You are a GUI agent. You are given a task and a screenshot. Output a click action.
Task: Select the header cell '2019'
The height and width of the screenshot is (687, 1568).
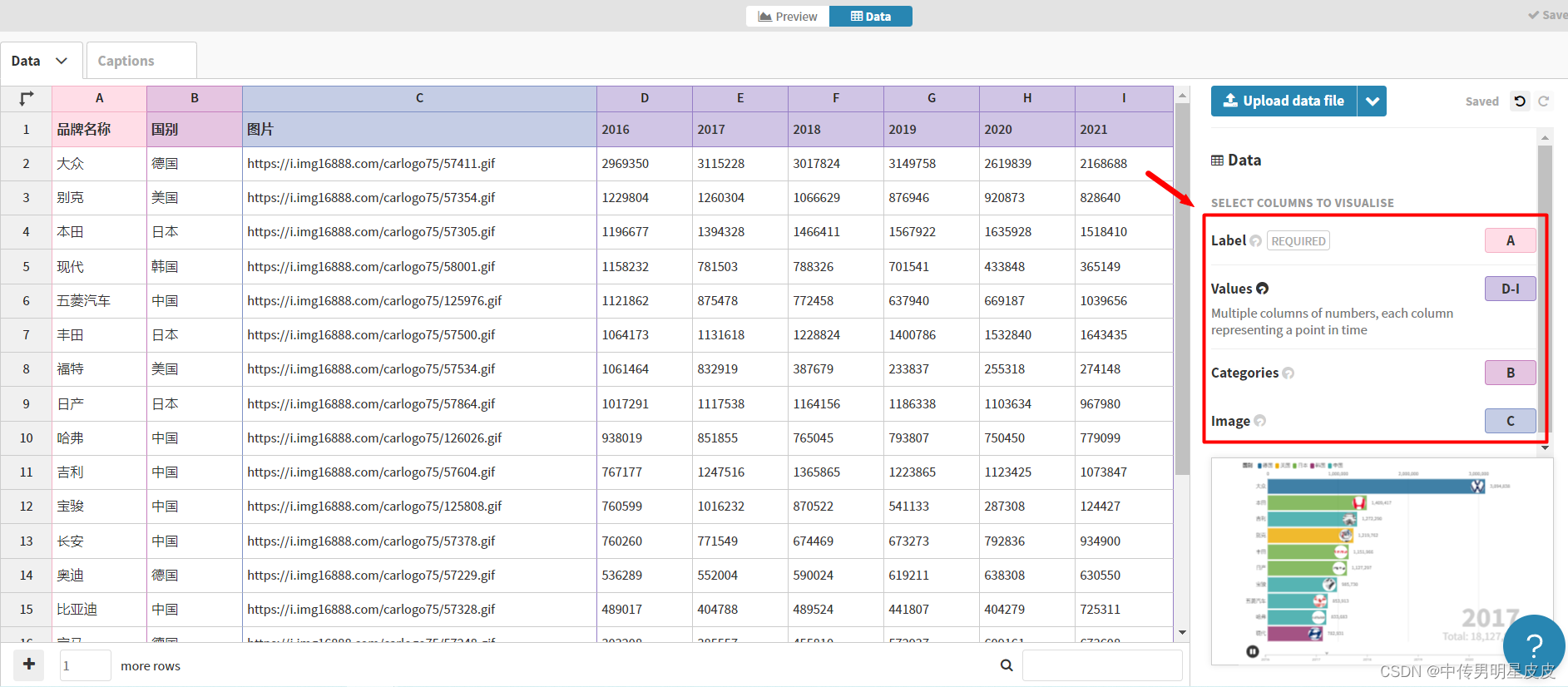point(932,130)
